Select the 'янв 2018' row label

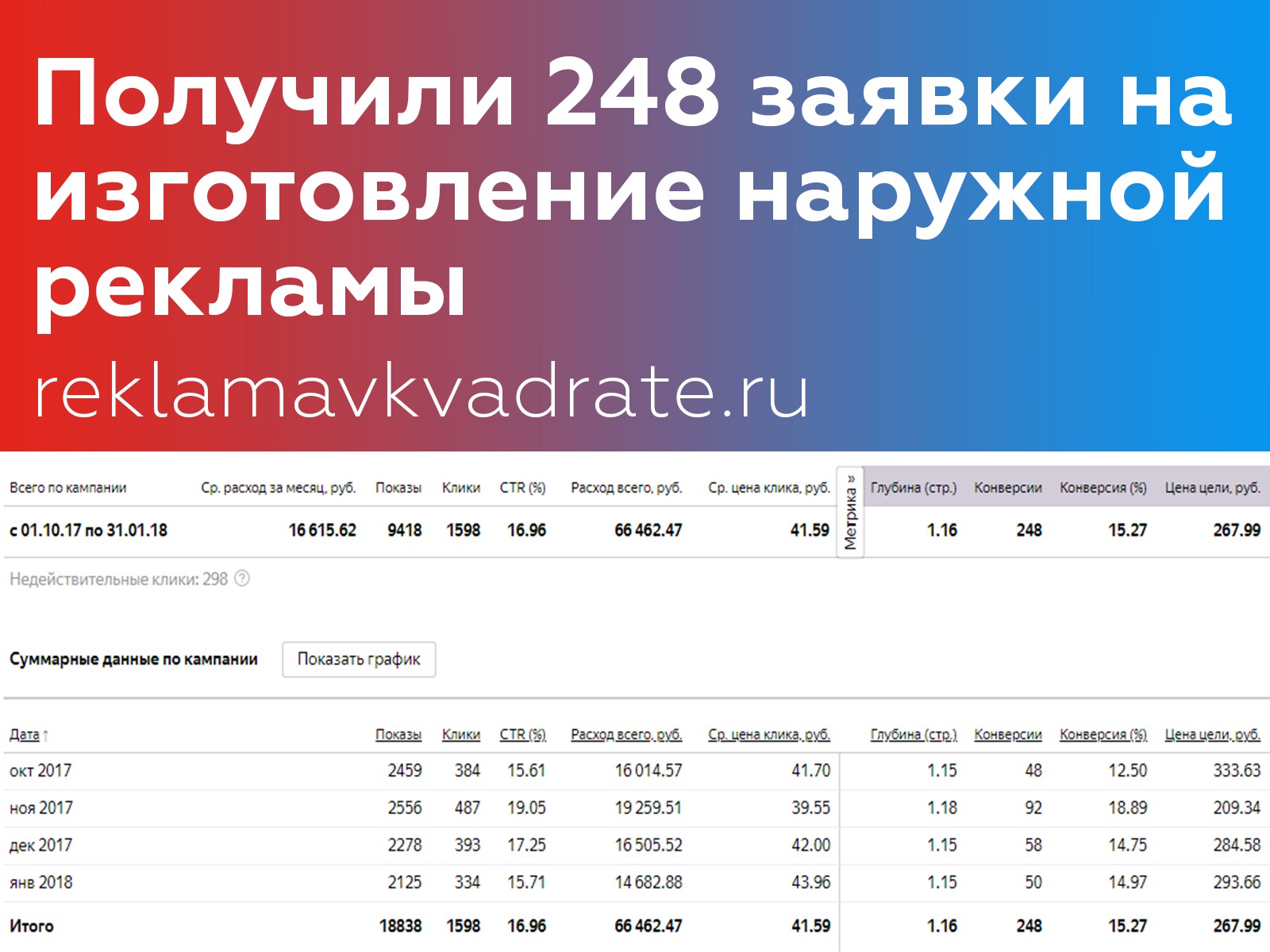pos(40,882)
